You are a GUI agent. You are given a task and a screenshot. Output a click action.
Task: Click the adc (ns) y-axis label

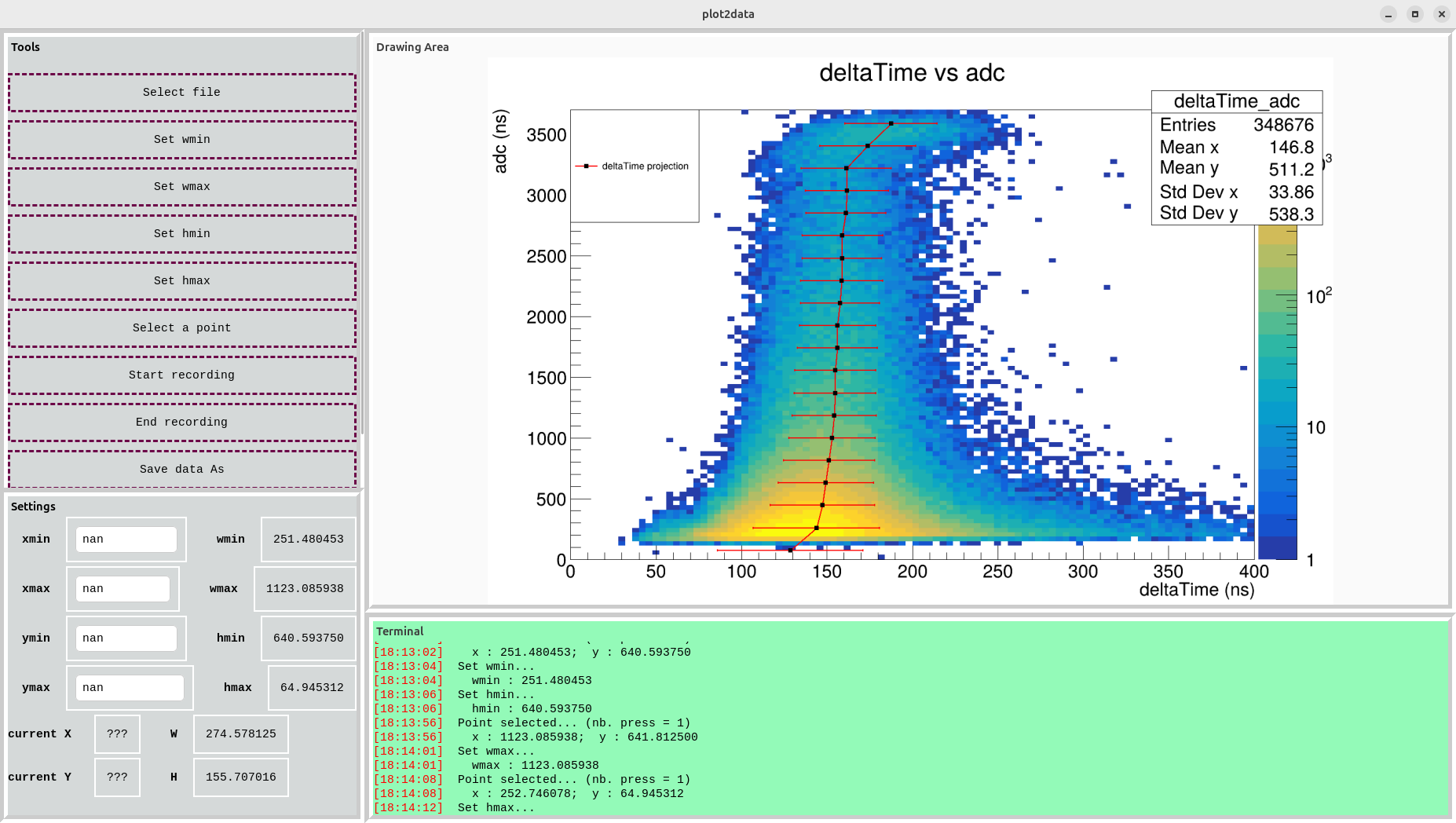click(500, 141)
